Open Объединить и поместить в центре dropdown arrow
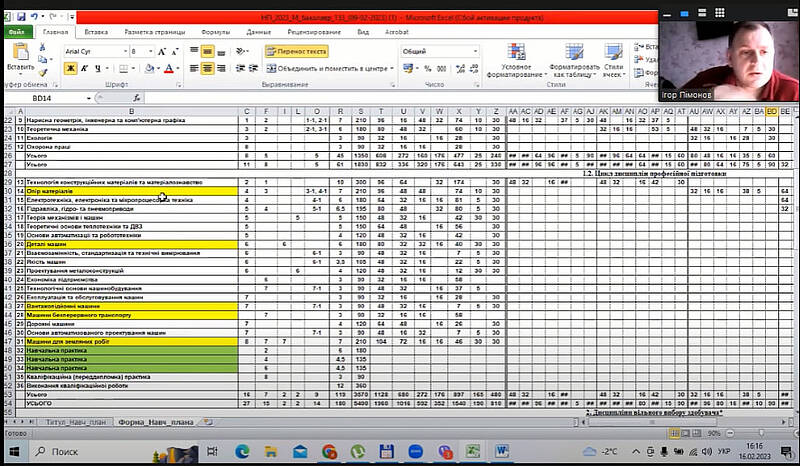Screen dimensions: 800x466 click(392, 68)
